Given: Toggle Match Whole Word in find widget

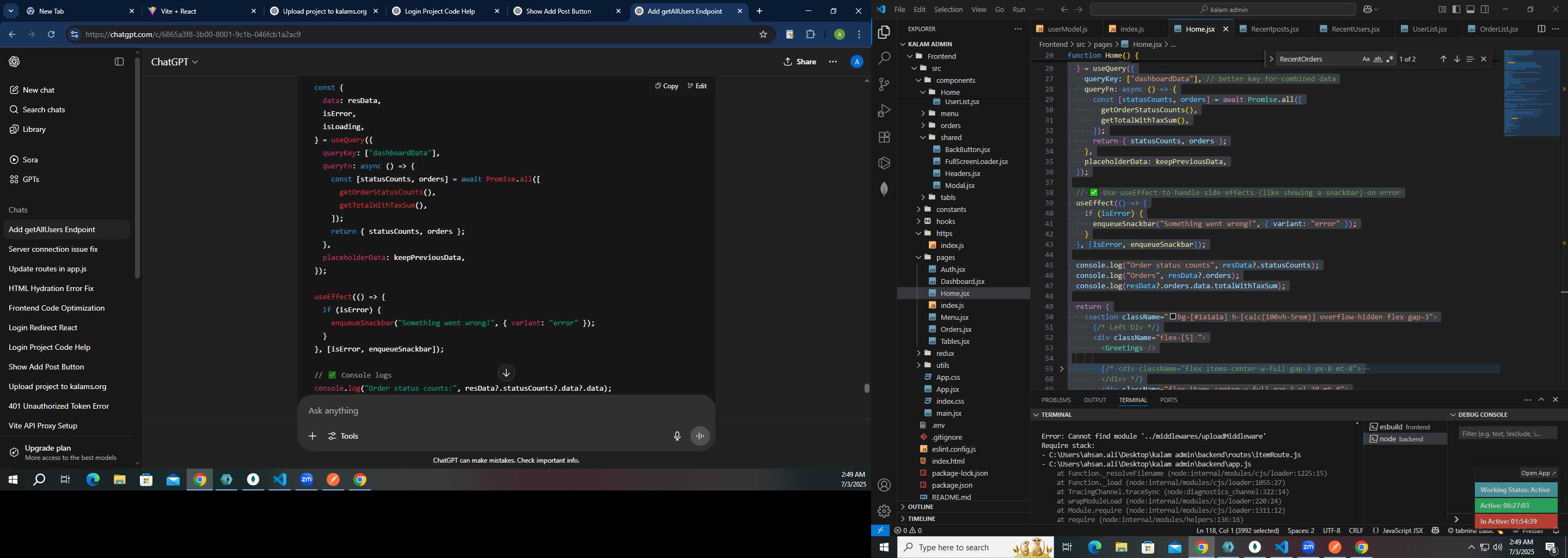Looking at the screenshot, I should pyautogui.click(x=1377, y=59).
